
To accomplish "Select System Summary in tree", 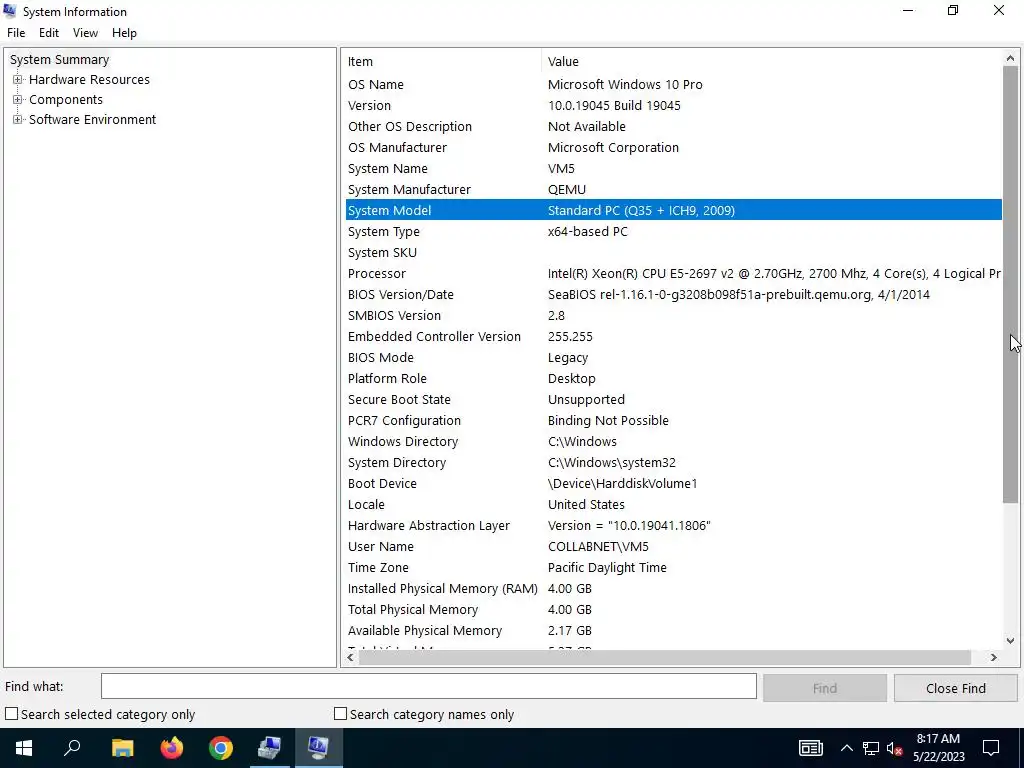I will pyautogui.click(x=59, y=59).
